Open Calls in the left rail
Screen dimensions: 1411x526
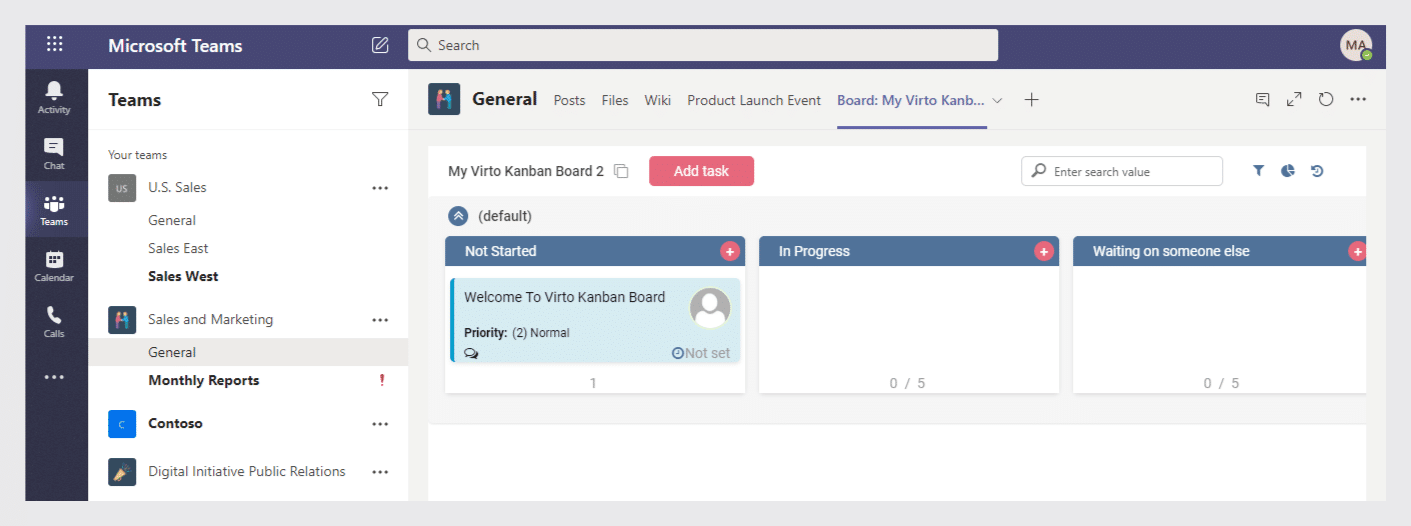54,321
